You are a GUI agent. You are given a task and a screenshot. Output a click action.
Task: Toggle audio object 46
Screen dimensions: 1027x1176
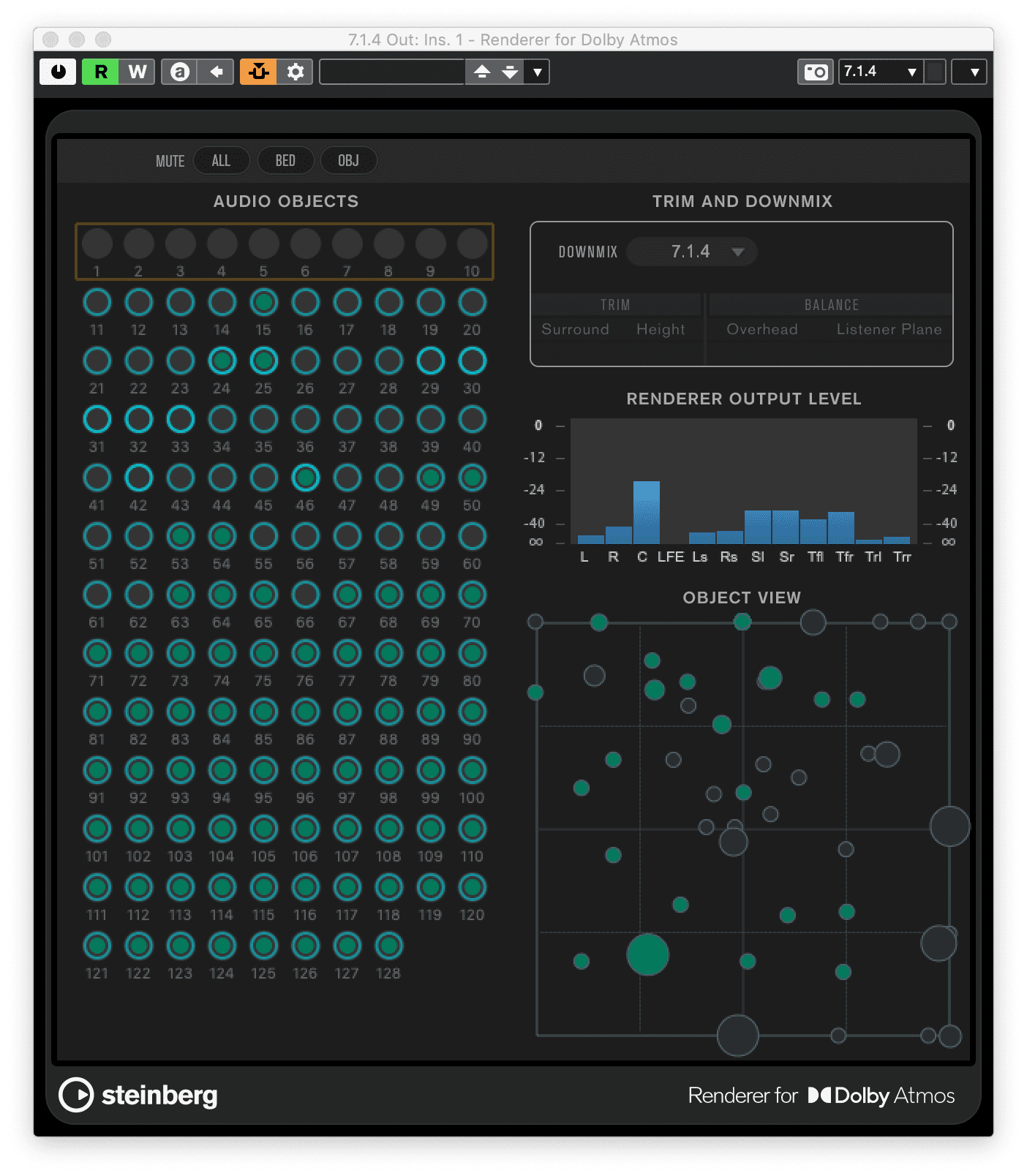(x=305, y=478)
